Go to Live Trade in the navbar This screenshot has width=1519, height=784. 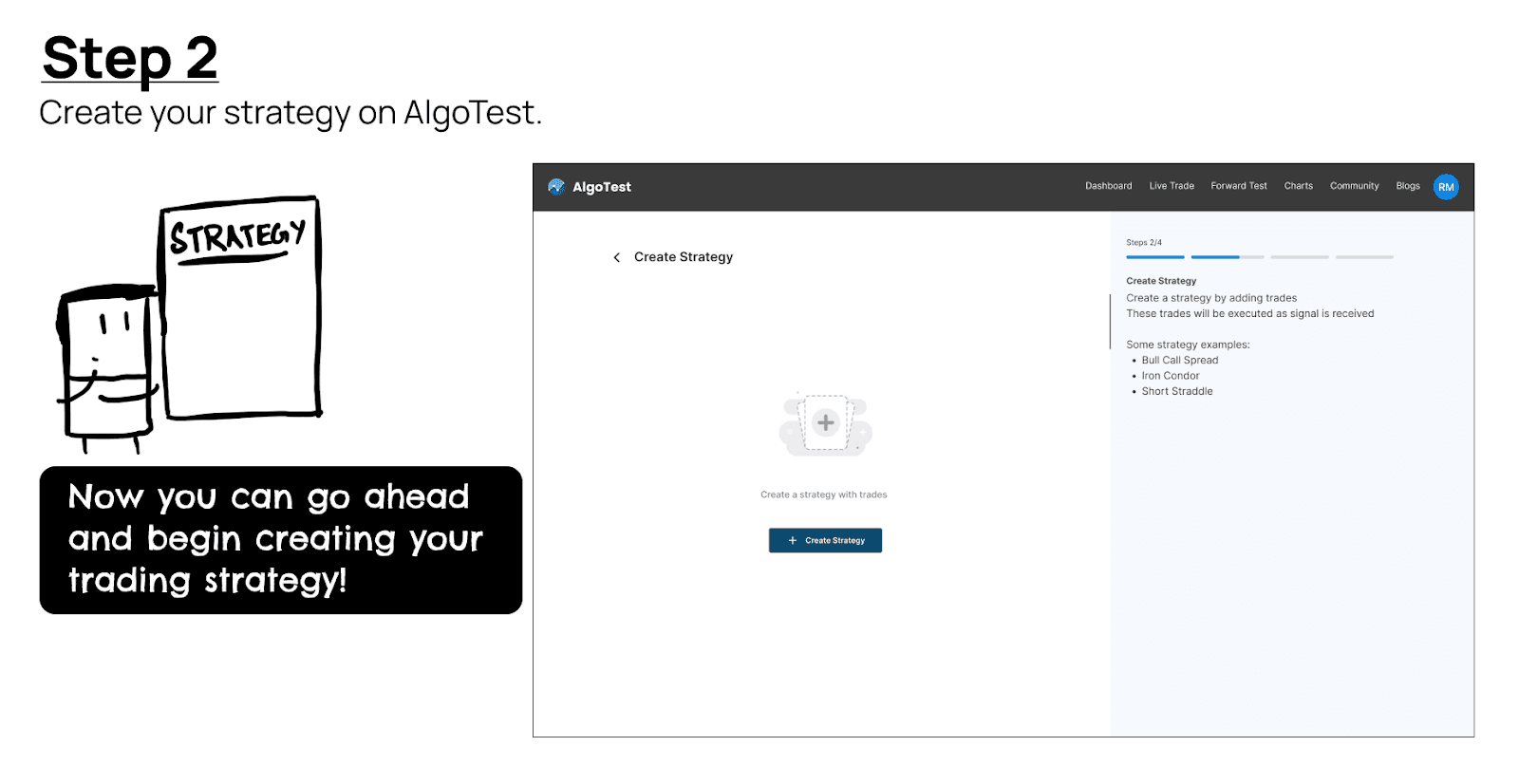click(1171, 186)
